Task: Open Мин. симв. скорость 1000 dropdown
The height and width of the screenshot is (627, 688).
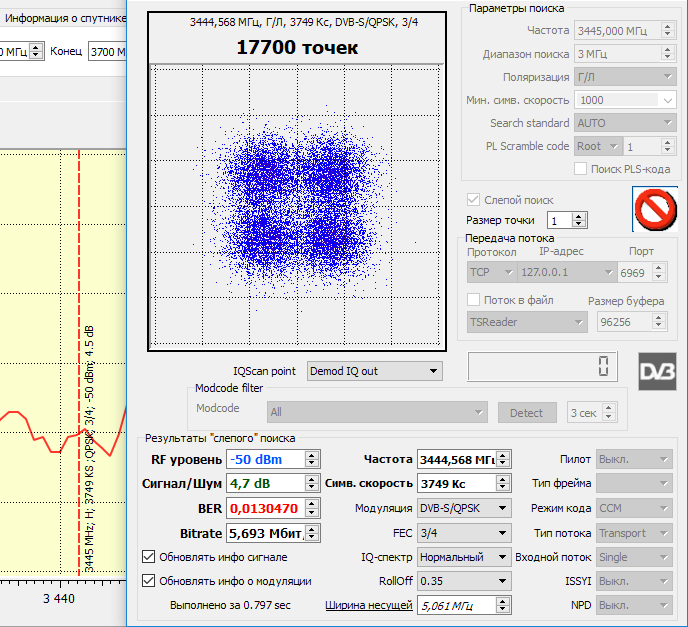Action: (625, 100)
